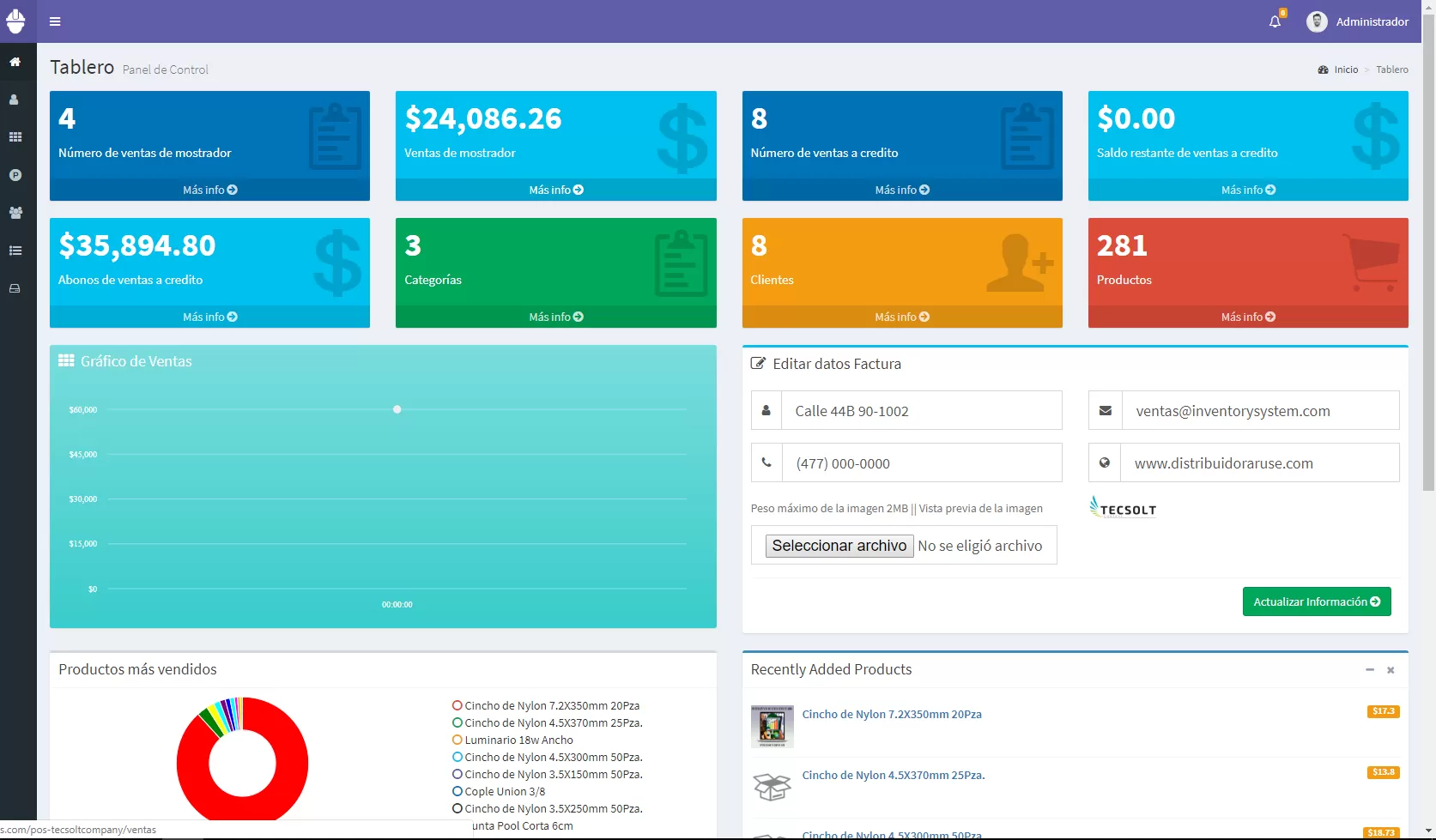Click the grid icon in sidebar

(15, 137)
